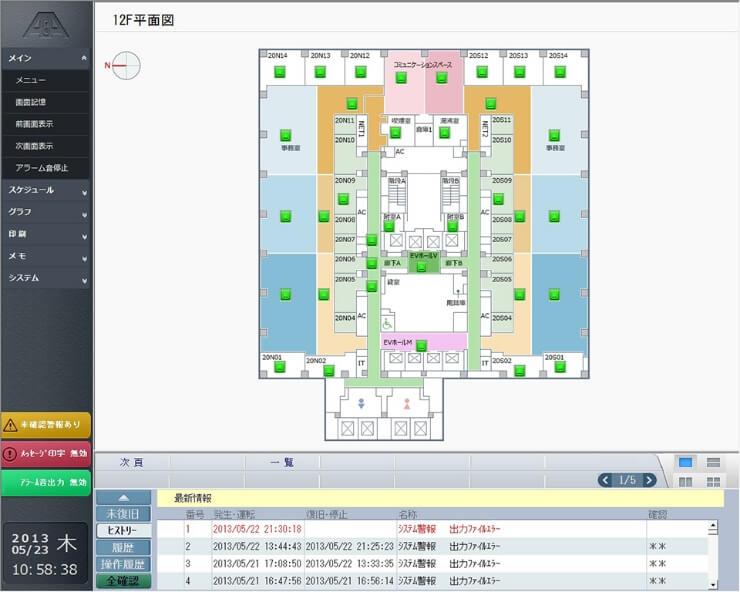
Task: Expand the グラフ sidebar section
Action: (x=46, y=212)
